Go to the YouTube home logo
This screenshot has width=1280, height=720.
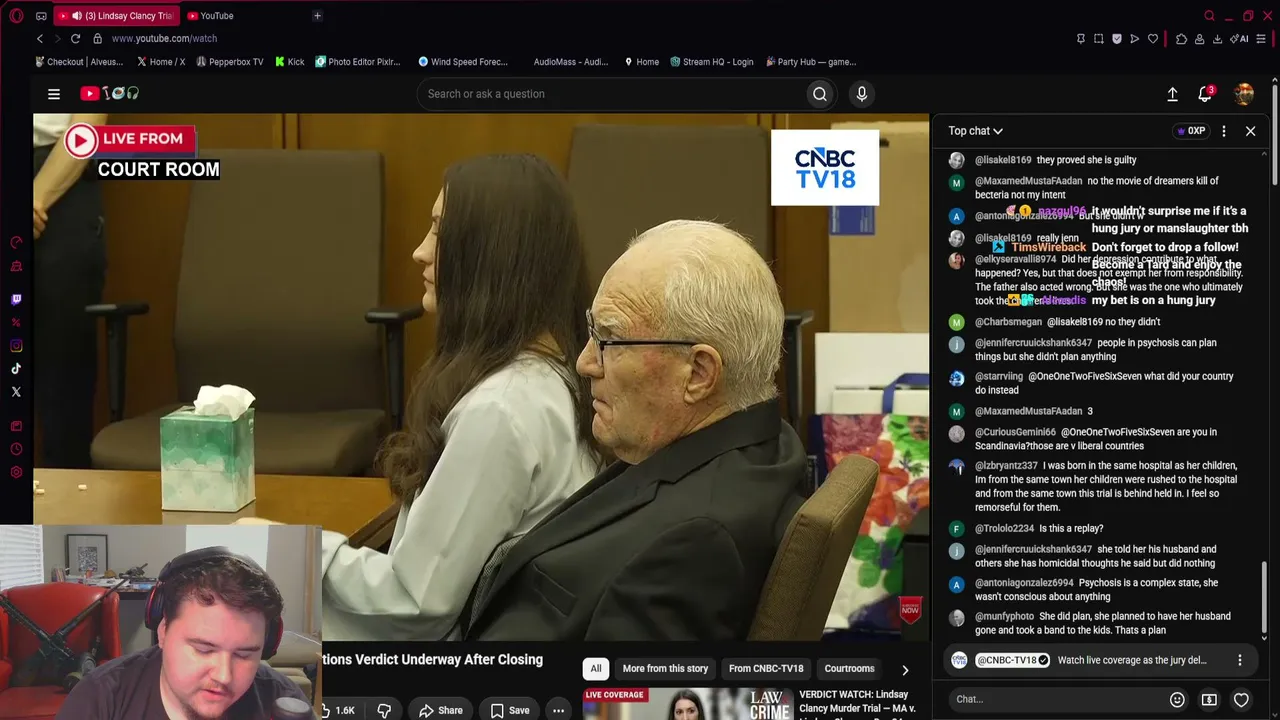pyautogui.click(x=110, y=94)
